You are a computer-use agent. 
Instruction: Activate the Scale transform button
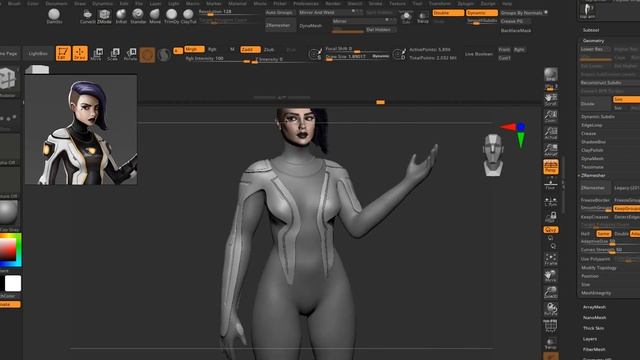tap(113, 54)
